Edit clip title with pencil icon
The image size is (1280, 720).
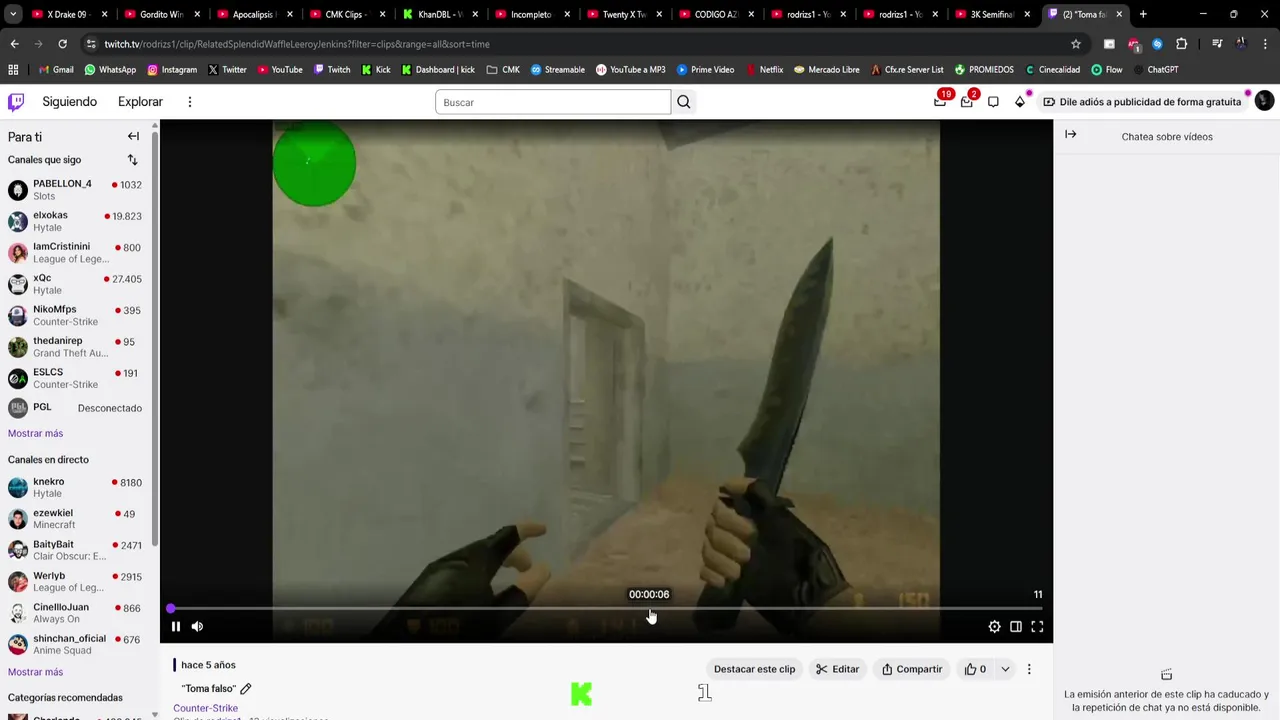[x=246, y=689]
